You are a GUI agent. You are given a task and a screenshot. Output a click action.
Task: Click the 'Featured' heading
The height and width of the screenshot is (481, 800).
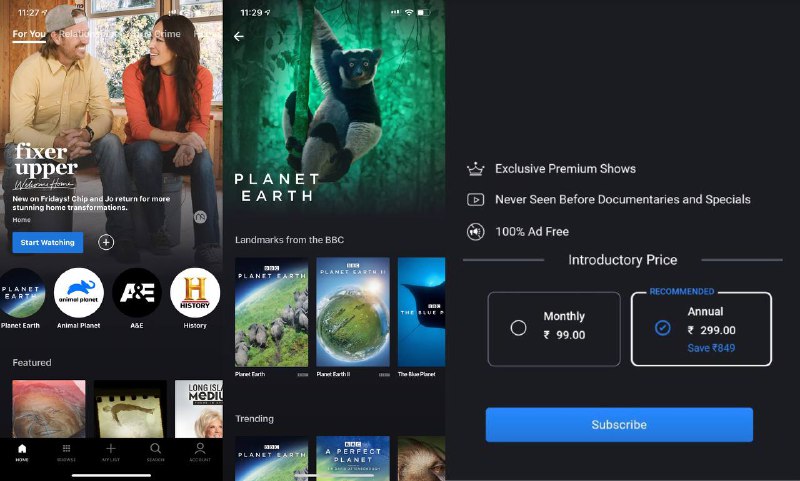point(32,362)
